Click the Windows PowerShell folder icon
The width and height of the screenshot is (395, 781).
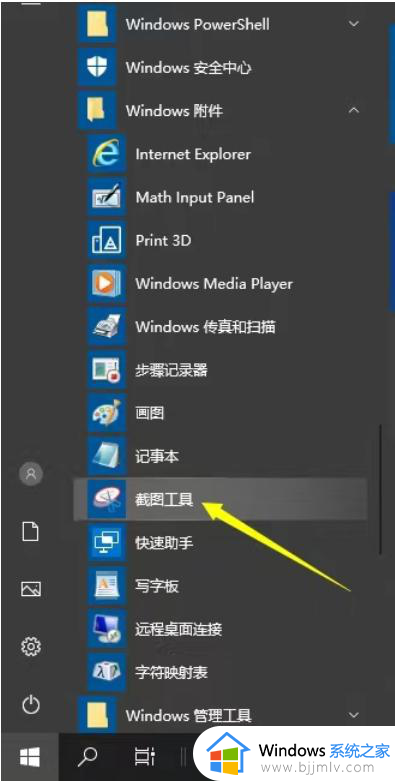point(97,24)
